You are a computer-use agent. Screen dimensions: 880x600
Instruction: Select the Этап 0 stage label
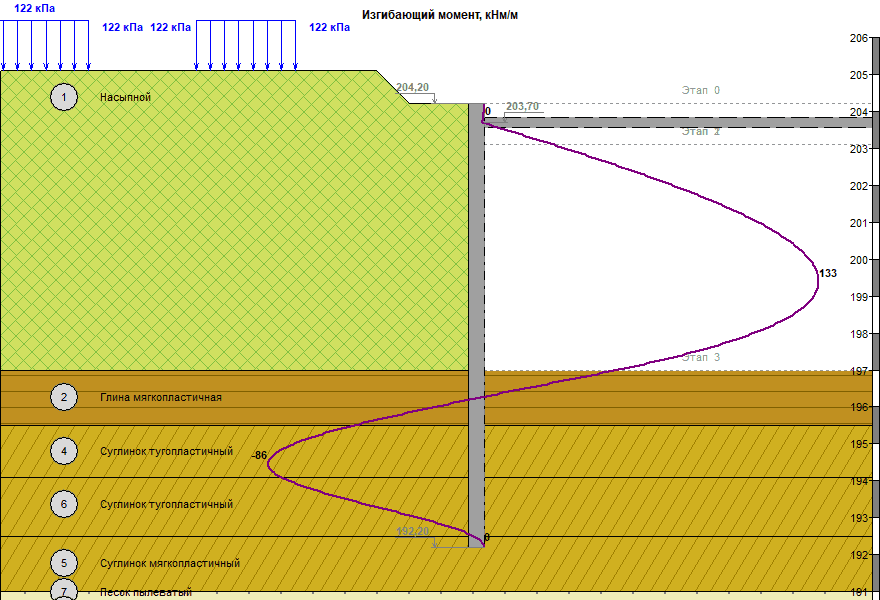[x=700, y=90]
